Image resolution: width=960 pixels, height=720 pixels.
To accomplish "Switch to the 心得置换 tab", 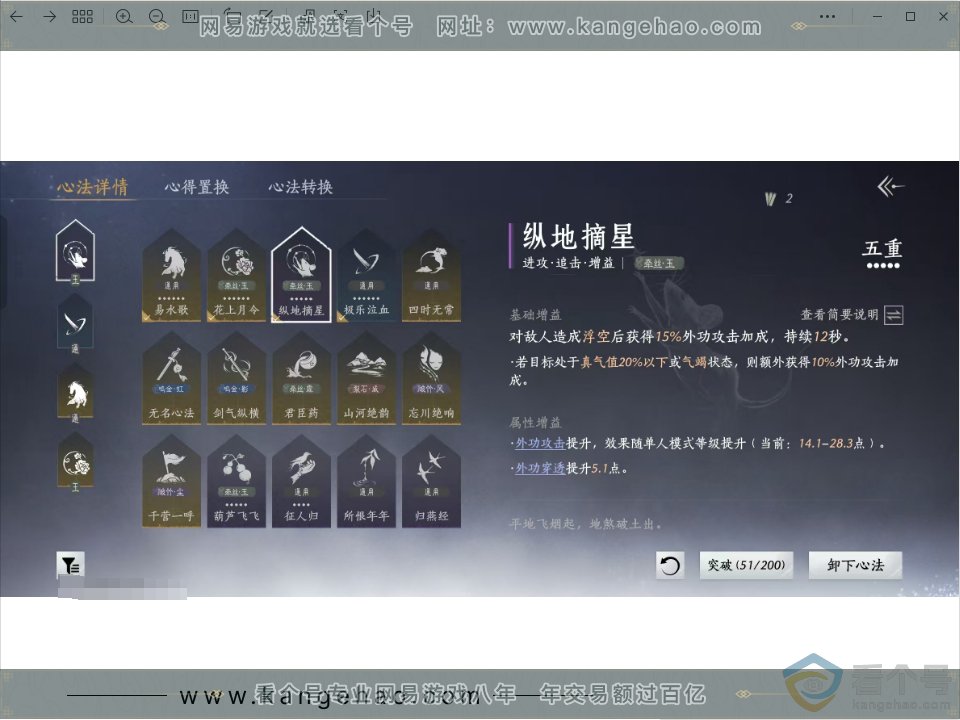I will tap(197, 187).
